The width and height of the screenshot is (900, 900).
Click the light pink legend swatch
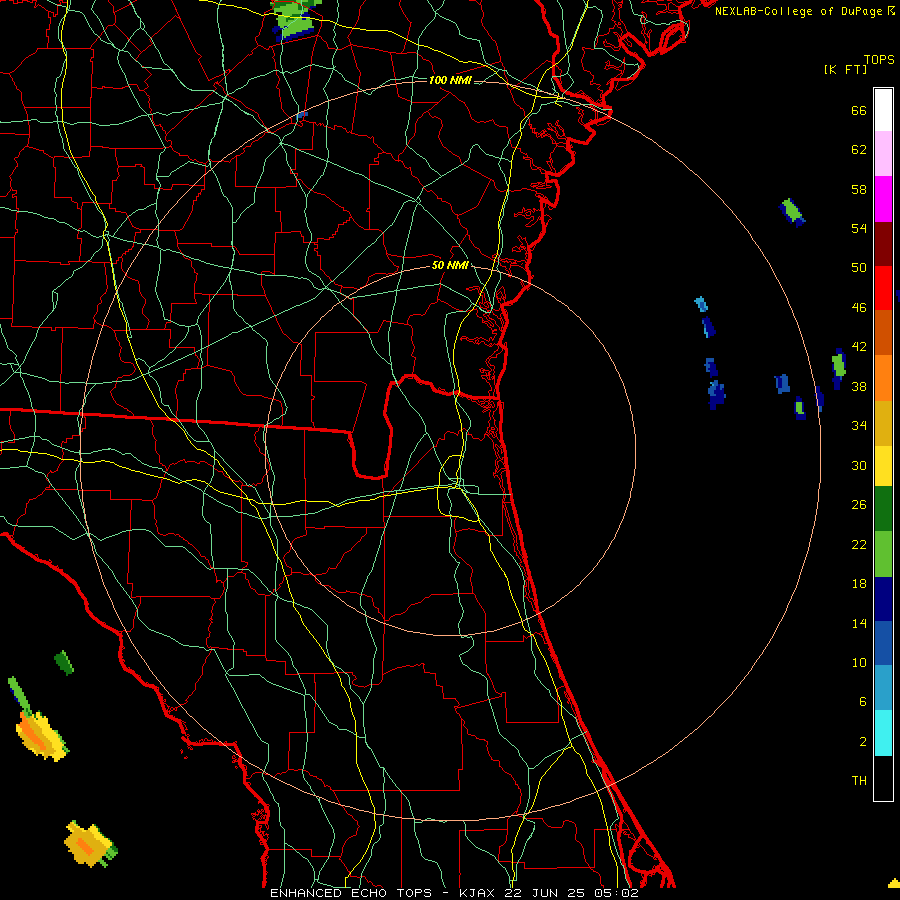point(883,154)
